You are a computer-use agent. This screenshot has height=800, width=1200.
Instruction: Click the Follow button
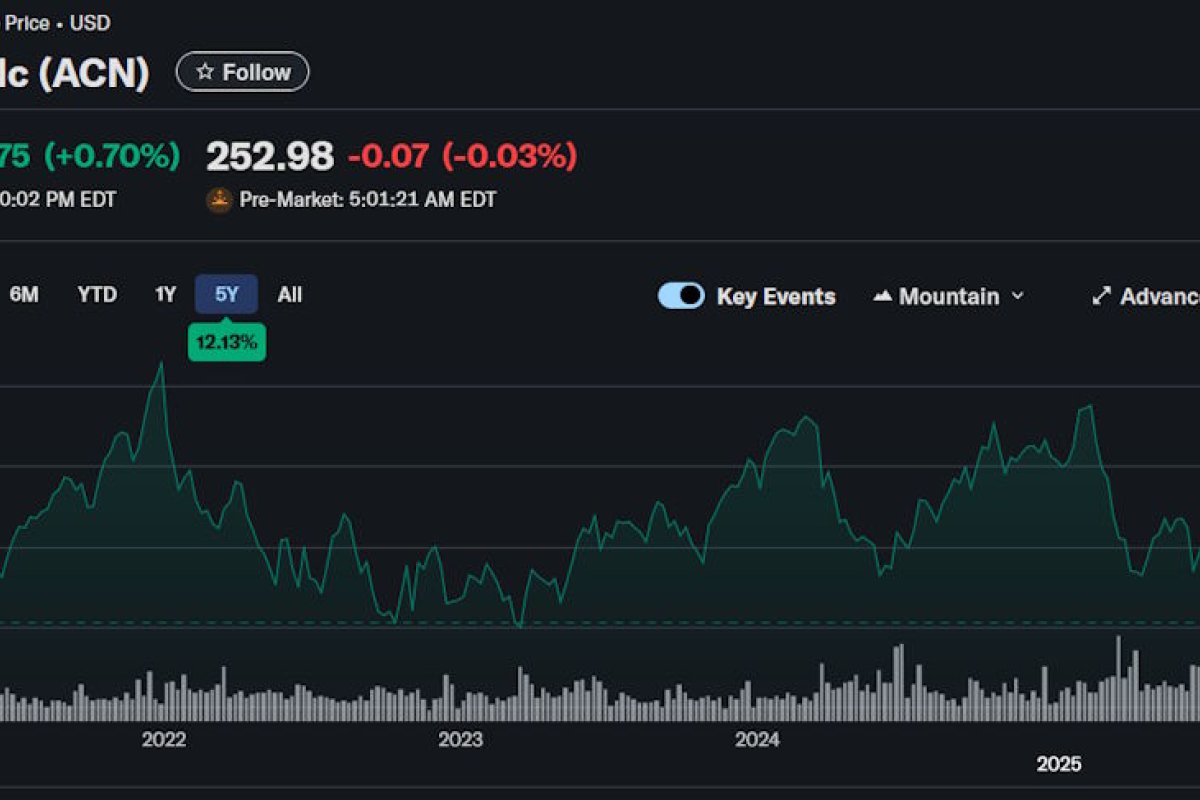(243, 72)
